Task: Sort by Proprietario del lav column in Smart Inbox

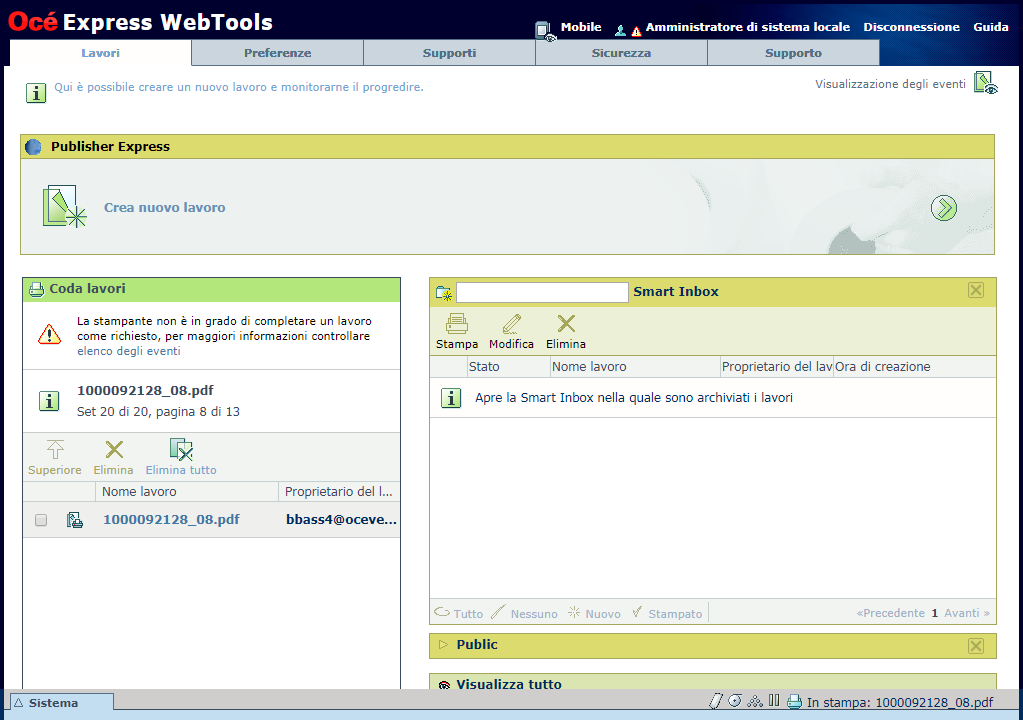Action: point(776,367)
